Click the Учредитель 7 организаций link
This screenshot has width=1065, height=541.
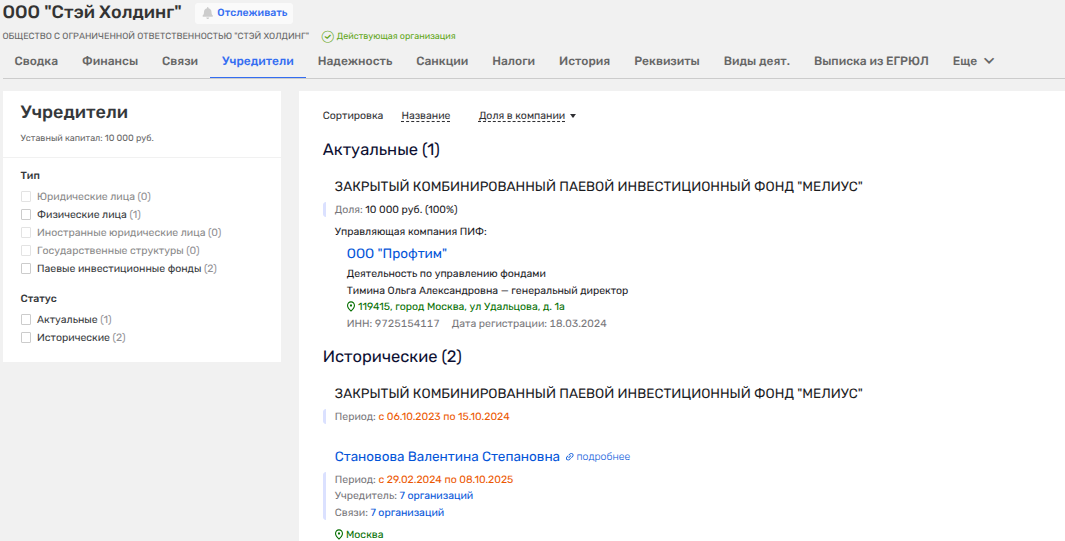[x=436, y=496]
